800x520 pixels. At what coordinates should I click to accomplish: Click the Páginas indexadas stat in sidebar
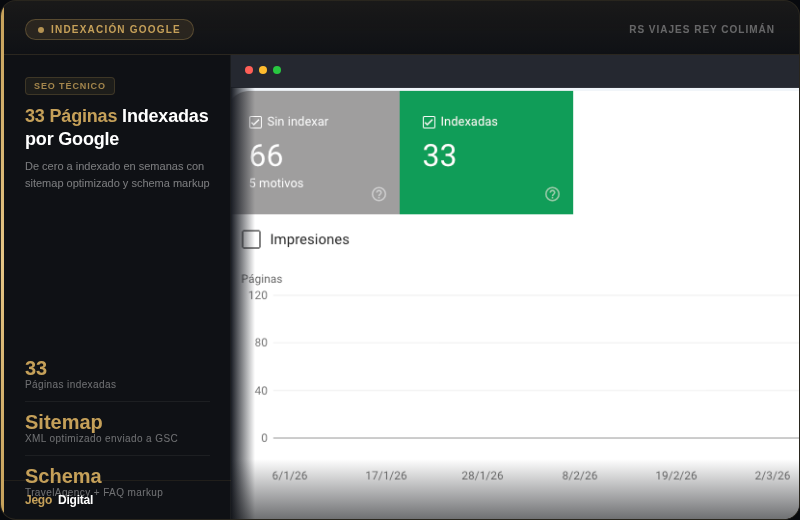tap(70, 384)
